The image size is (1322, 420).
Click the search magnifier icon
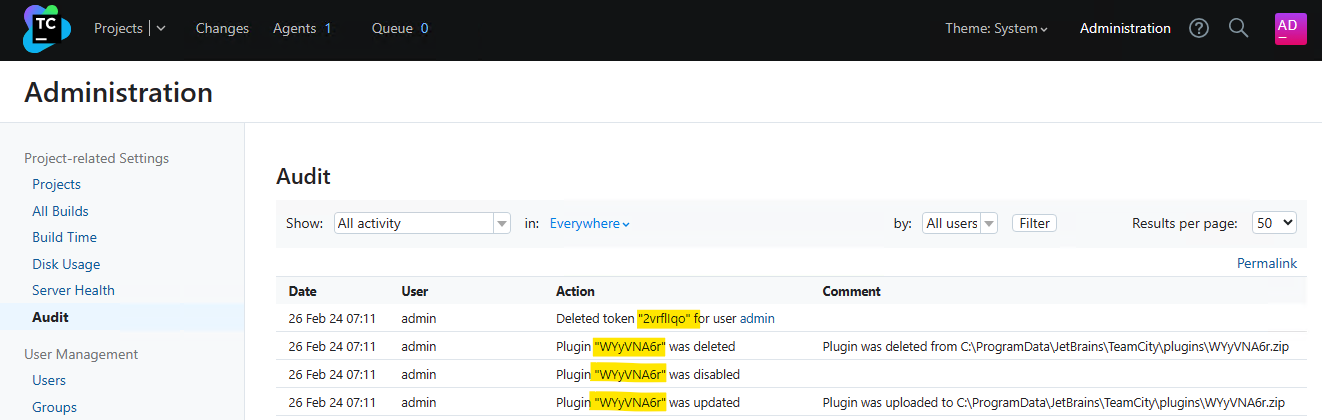click(x=1238, y=29)
